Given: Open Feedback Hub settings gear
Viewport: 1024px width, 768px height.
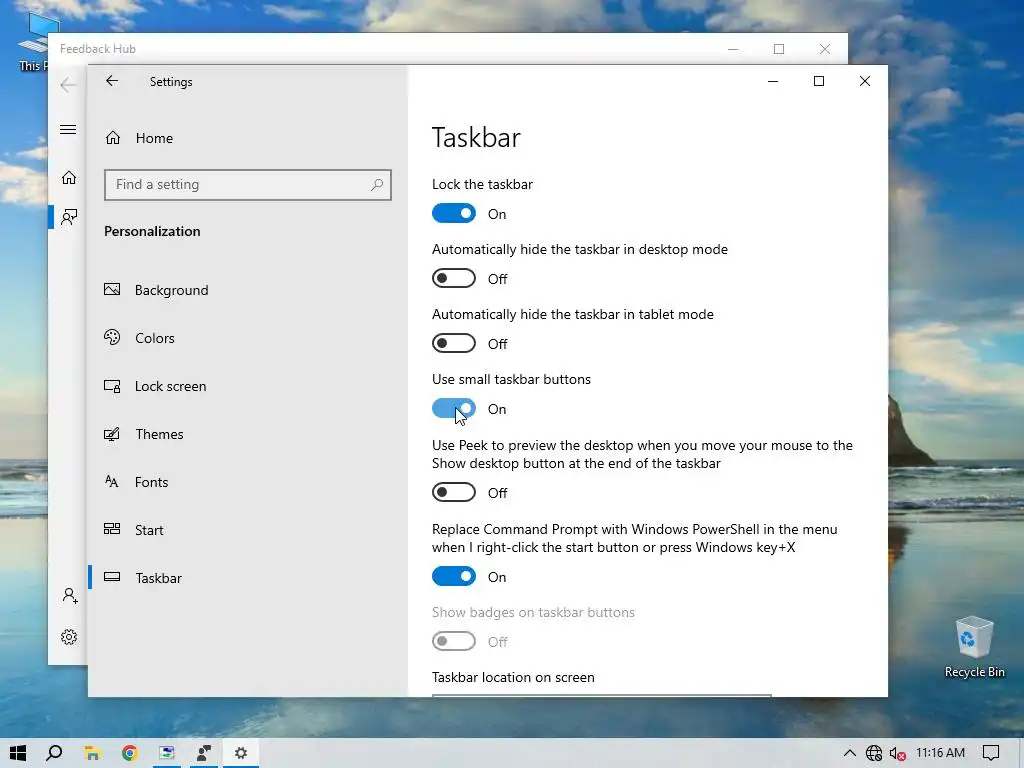Looking at the screenshot, I should [x=69, y=637].
